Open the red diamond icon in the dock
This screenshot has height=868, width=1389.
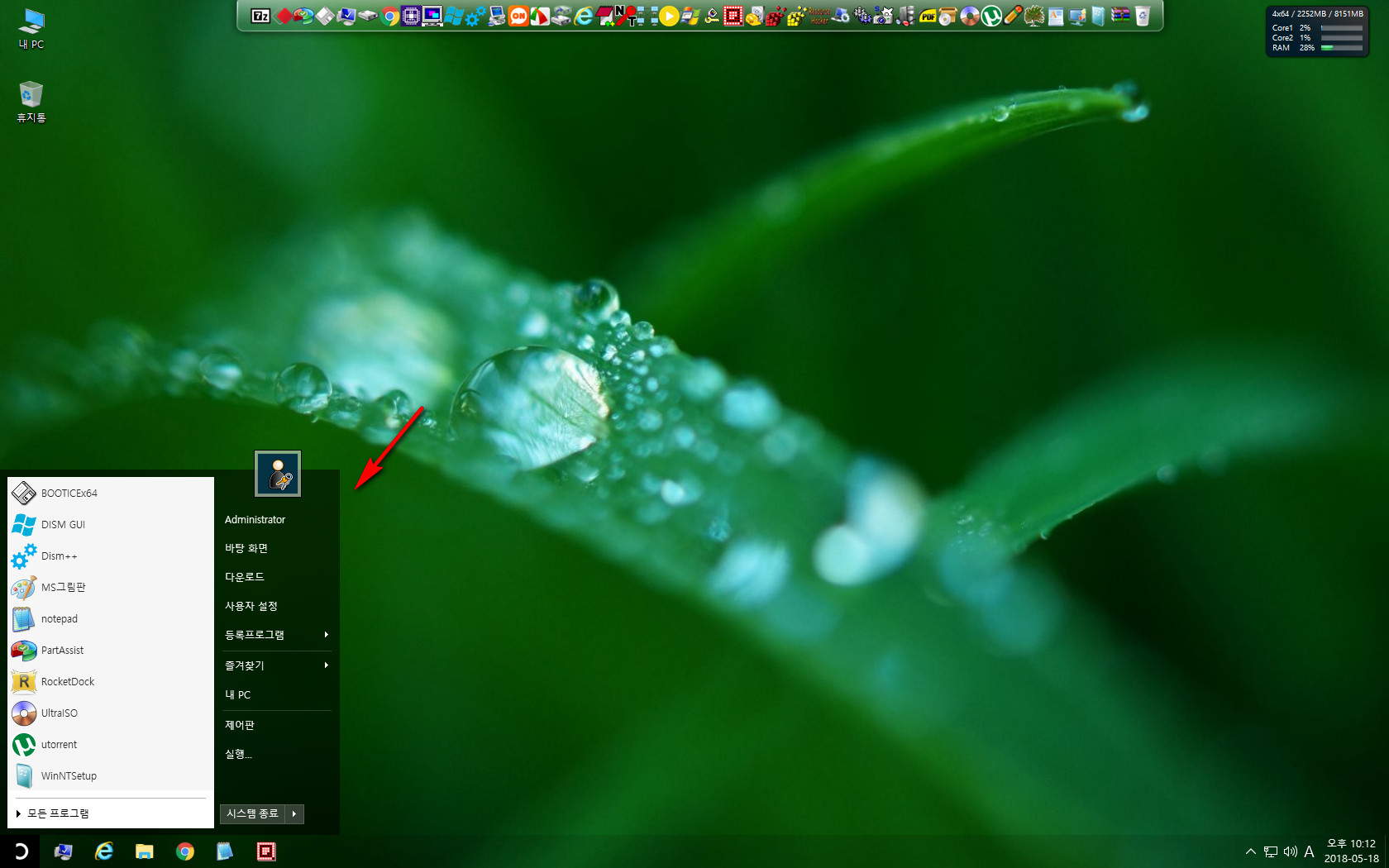pos(283,16)
